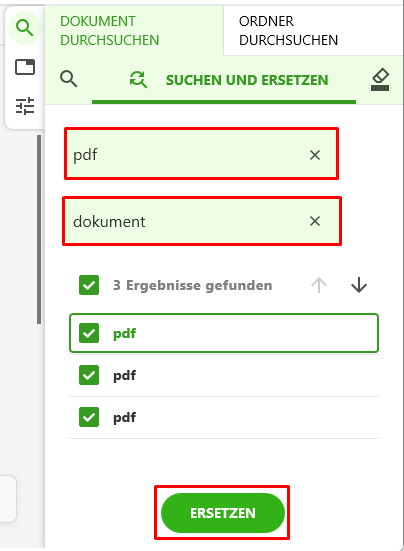Open the page thumbnails panel icon

click(25, 67)
